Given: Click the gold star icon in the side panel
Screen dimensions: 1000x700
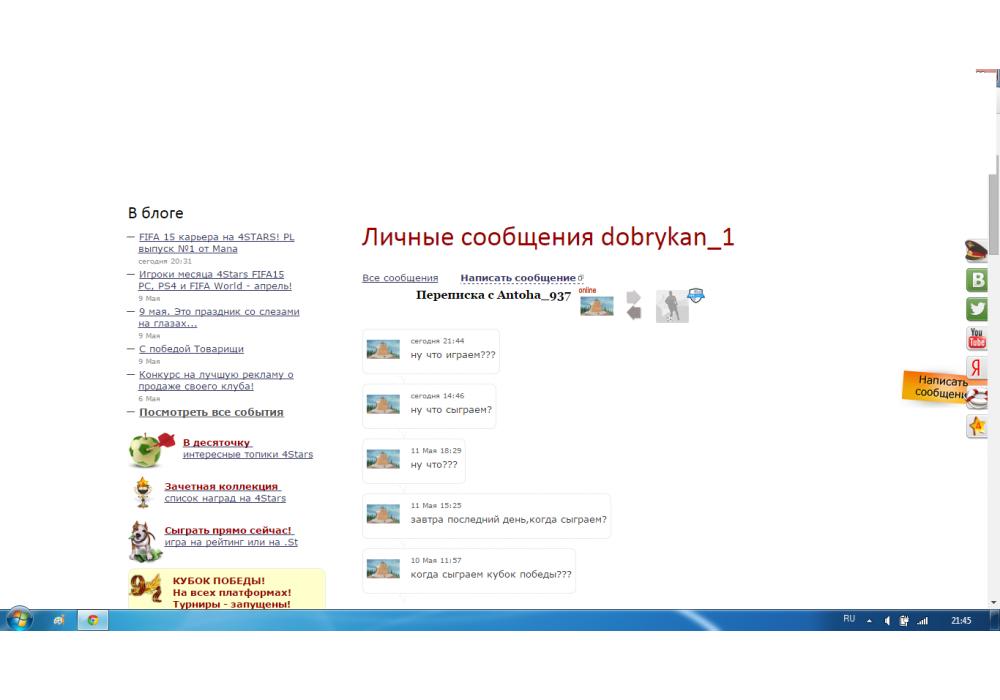Looking at the screenshot, I should pyautogui.click(x=977, y=426).
